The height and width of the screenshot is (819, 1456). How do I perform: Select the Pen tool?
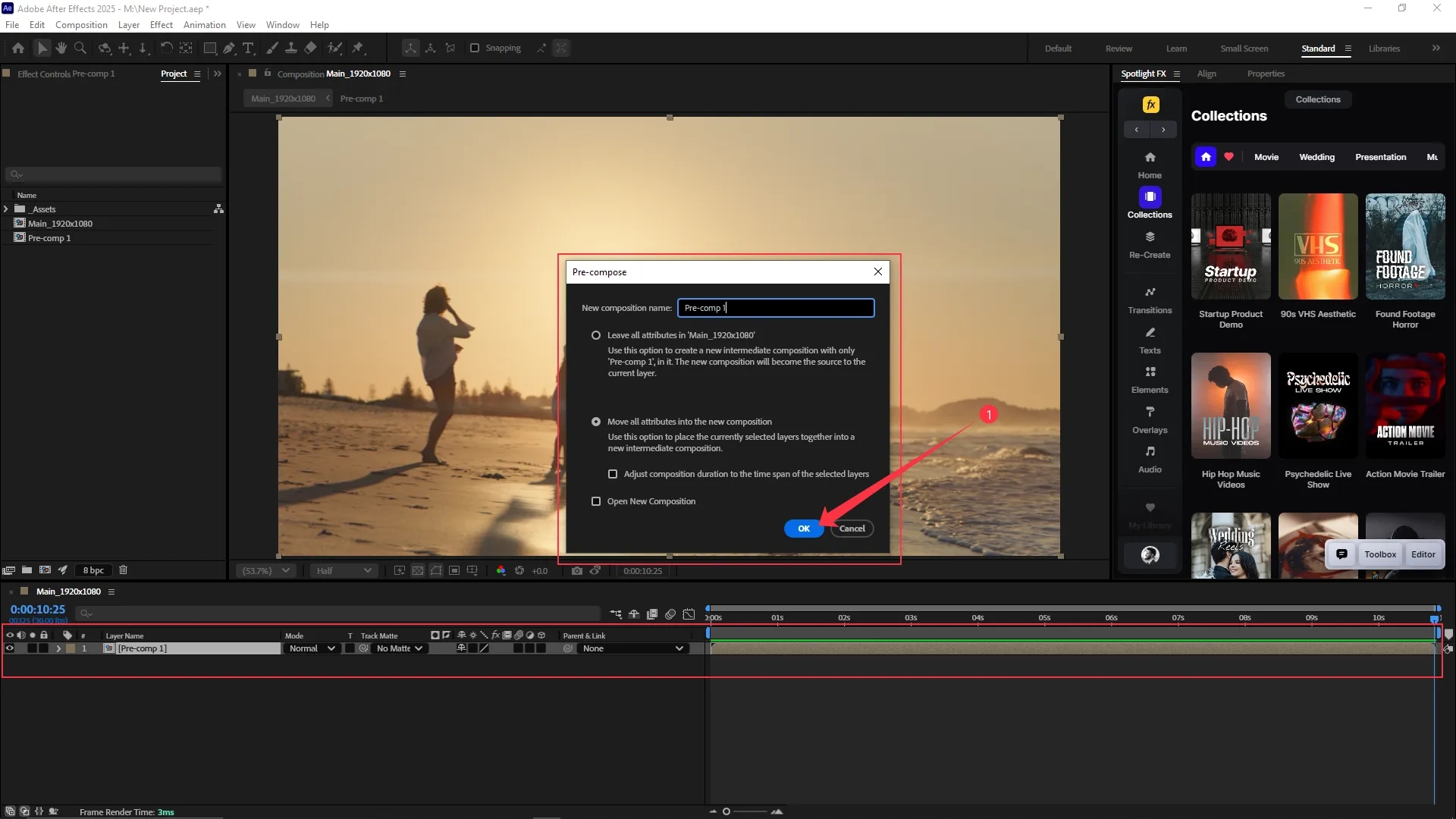coord(229,48)
